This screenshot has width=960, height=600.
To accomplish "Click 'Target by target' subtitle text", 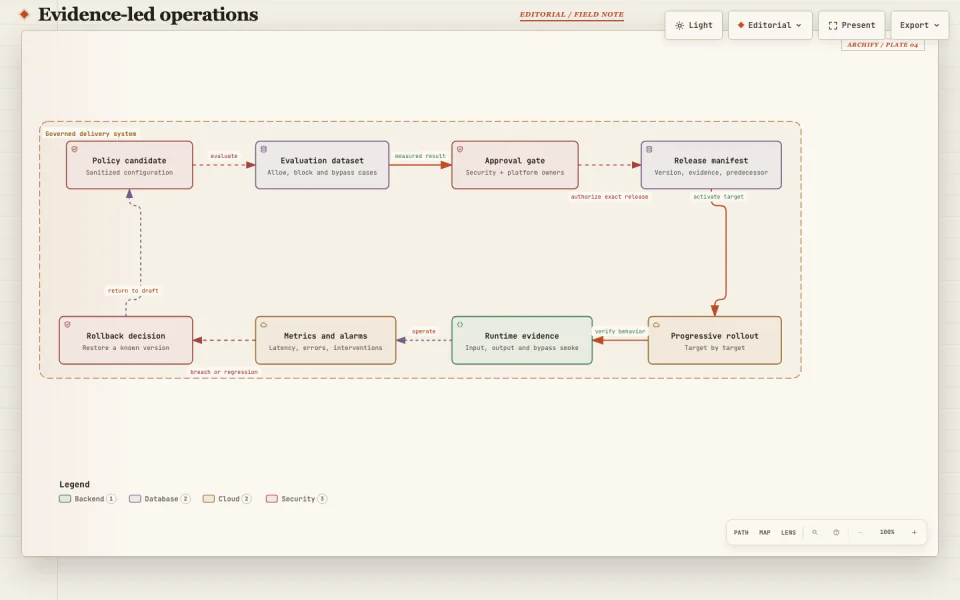I will [714, 348].
